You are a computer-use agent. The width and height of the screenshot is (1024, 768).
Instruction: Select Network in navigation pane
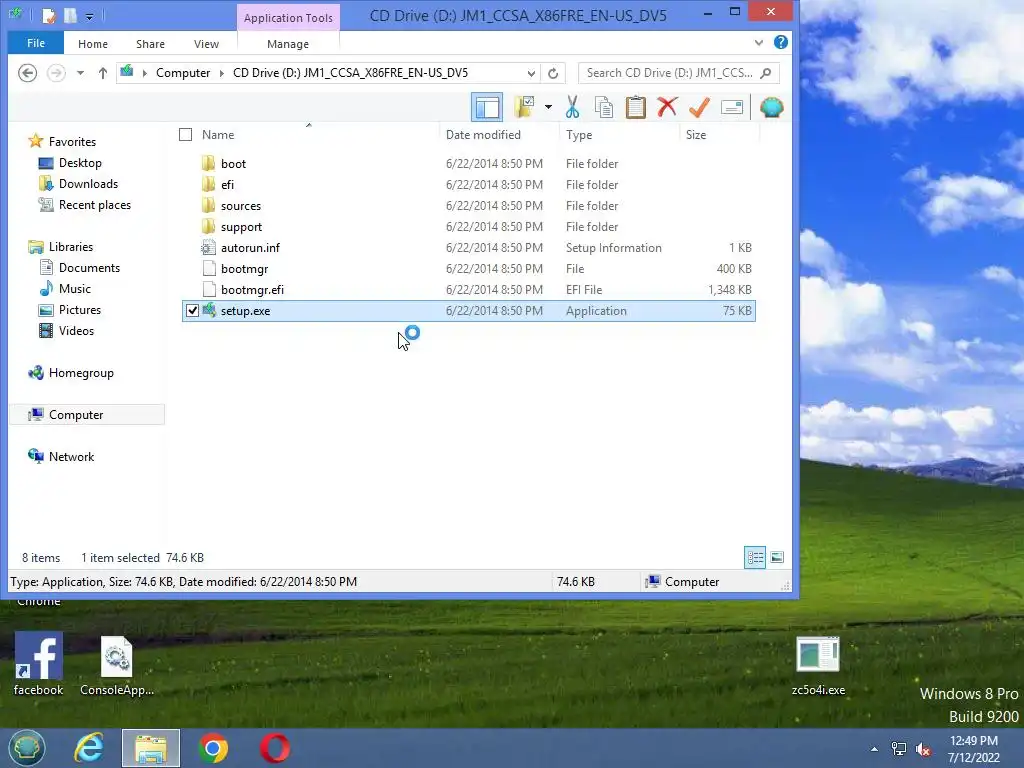point(71,456)
